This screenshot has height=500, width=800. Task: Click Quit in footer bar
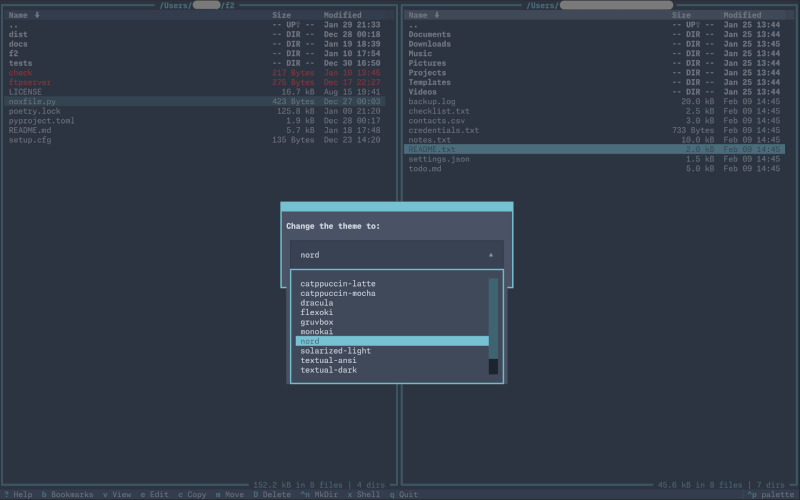pos(404,494)
